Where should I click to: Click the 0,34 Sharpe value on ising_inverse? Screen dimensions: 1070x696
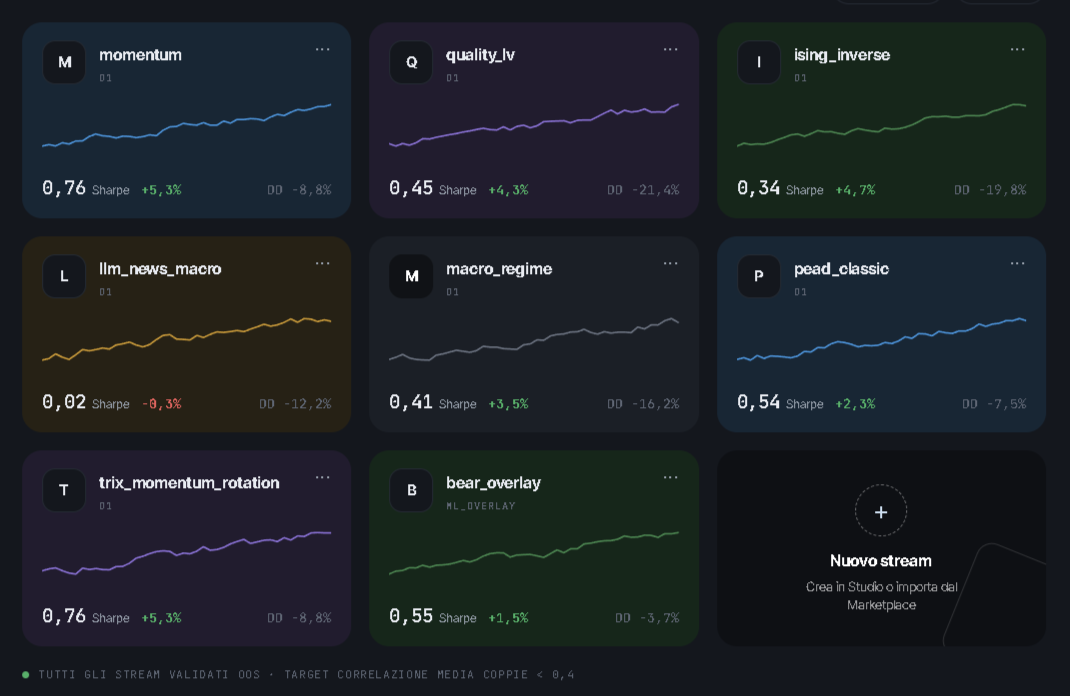click(759, 188)
